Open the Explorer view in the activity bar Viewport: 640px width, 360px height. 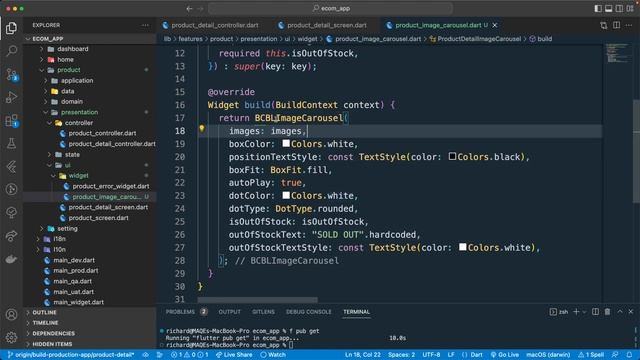(11, 28)
